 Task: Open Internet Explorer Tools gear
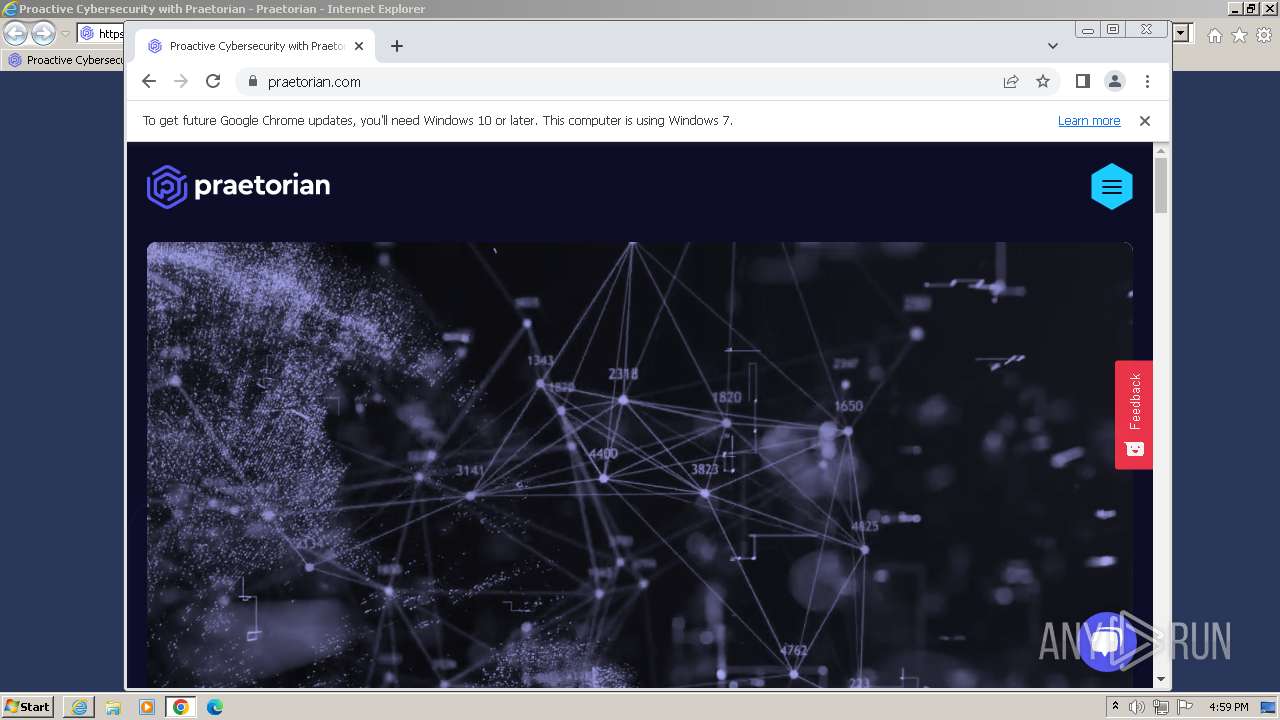pos(1264,35)
